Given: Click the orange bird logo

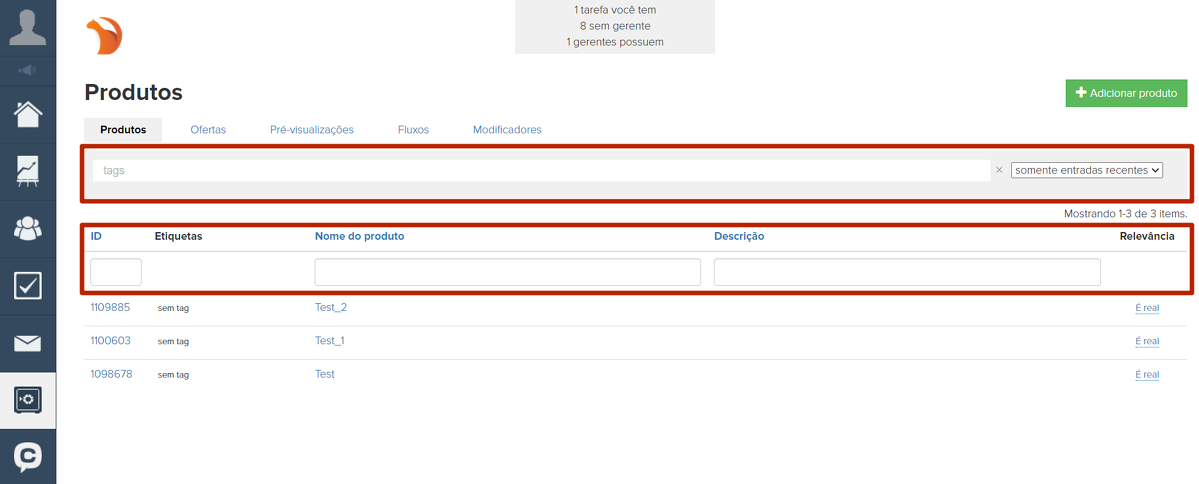Looking at the screenshot, I should 104,36.
